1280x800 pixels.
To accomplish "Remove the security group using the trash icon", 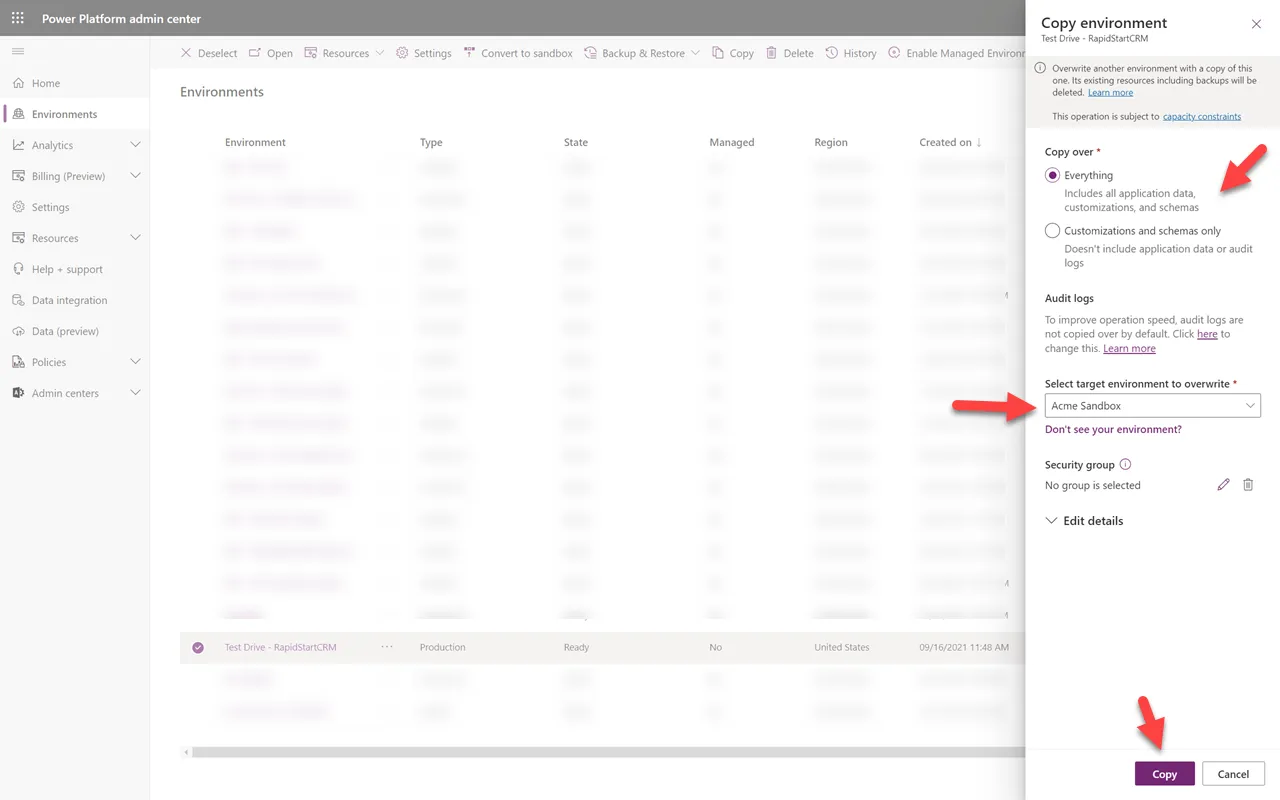I will click(x=1247, y=484).
